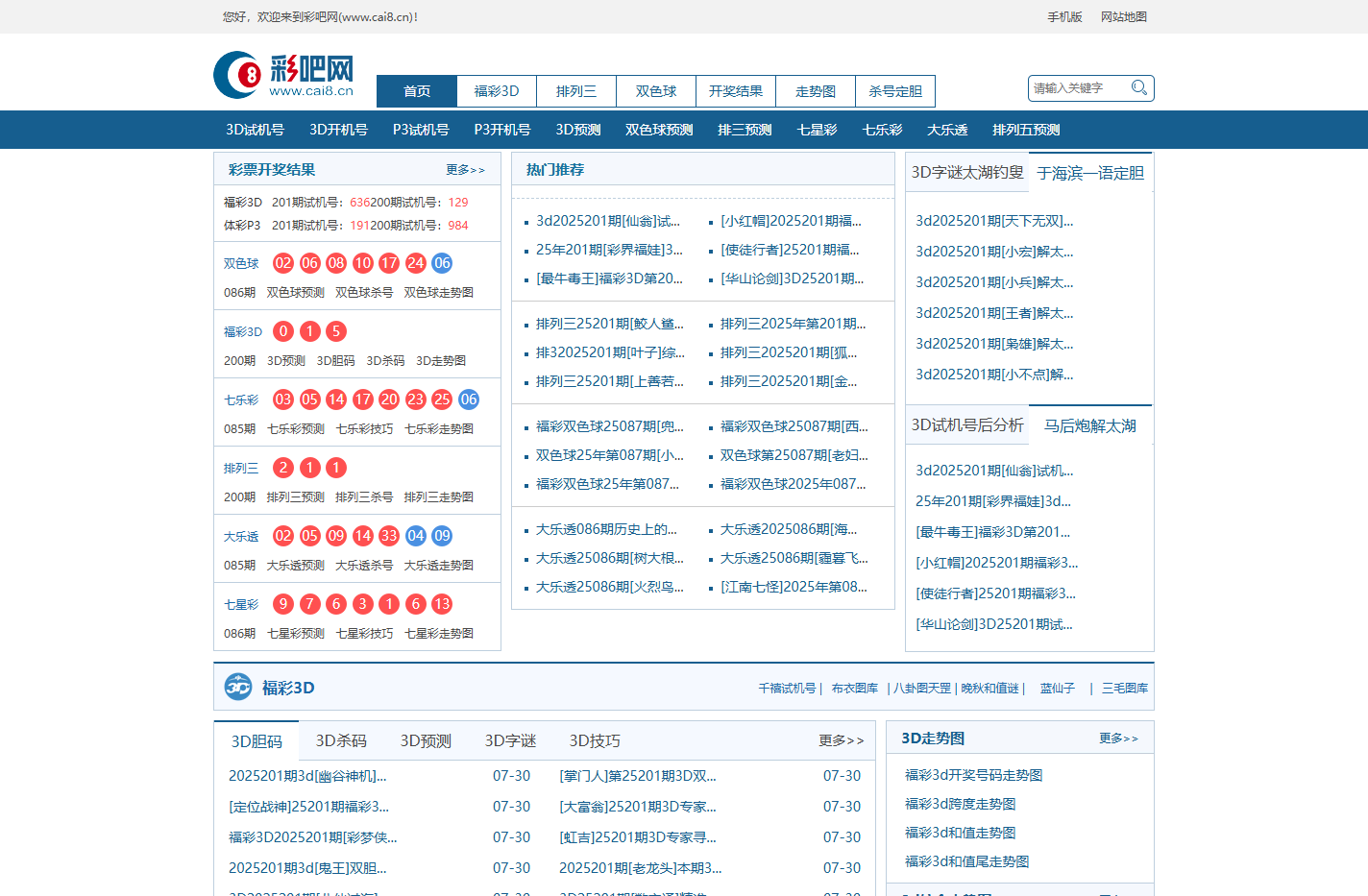Open article 3d2025201期[仙翁]试... in 热门推荐

(x=608, y=221)
